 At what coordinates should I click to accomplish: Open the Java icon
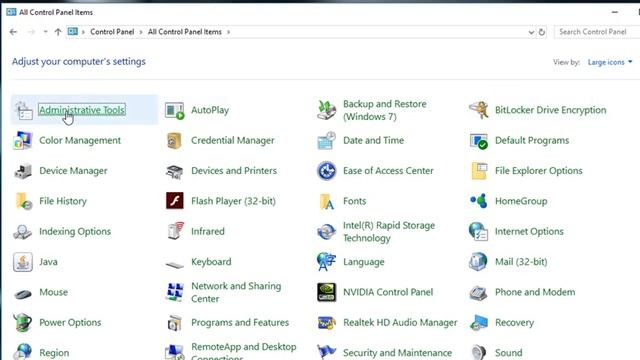point(23,262)
